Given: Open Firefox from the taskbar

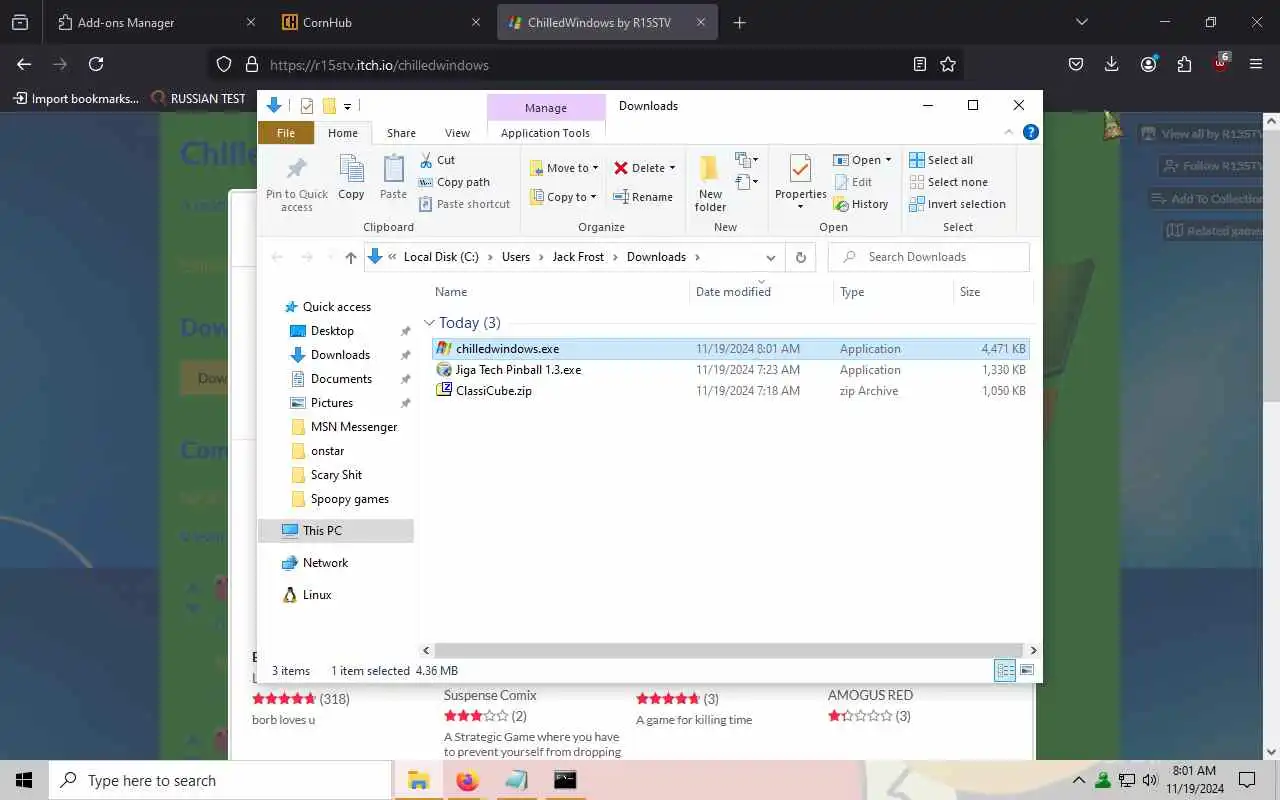Looking at the screenshot, I should coord(467,780).
